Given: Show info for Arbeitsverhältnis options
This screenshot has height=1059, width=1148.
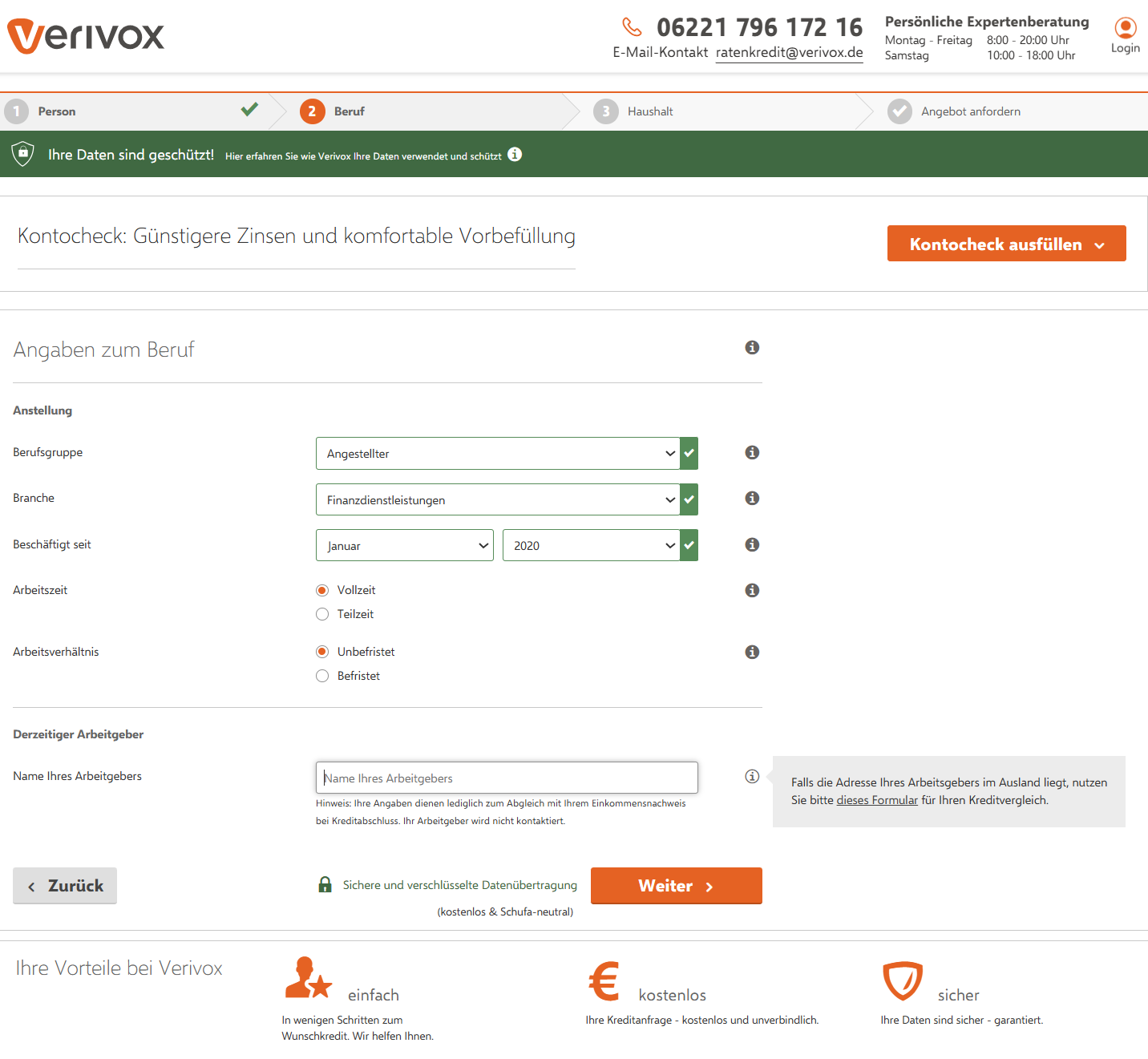Looking at the screenshot, I should 752,652.
